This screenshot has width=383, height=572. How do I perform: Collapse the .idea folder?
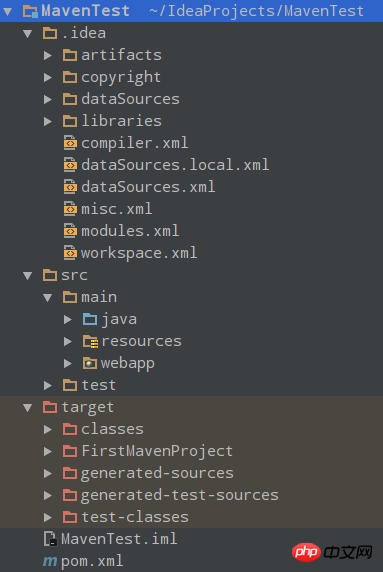[x=28, y=34]
